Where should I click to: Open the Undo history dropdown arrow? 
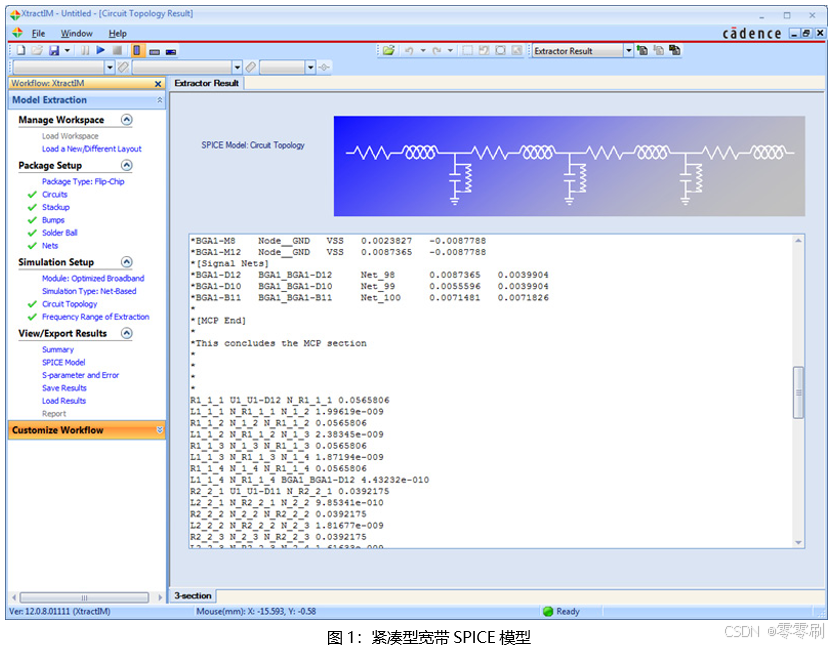[x=423, y=51]
